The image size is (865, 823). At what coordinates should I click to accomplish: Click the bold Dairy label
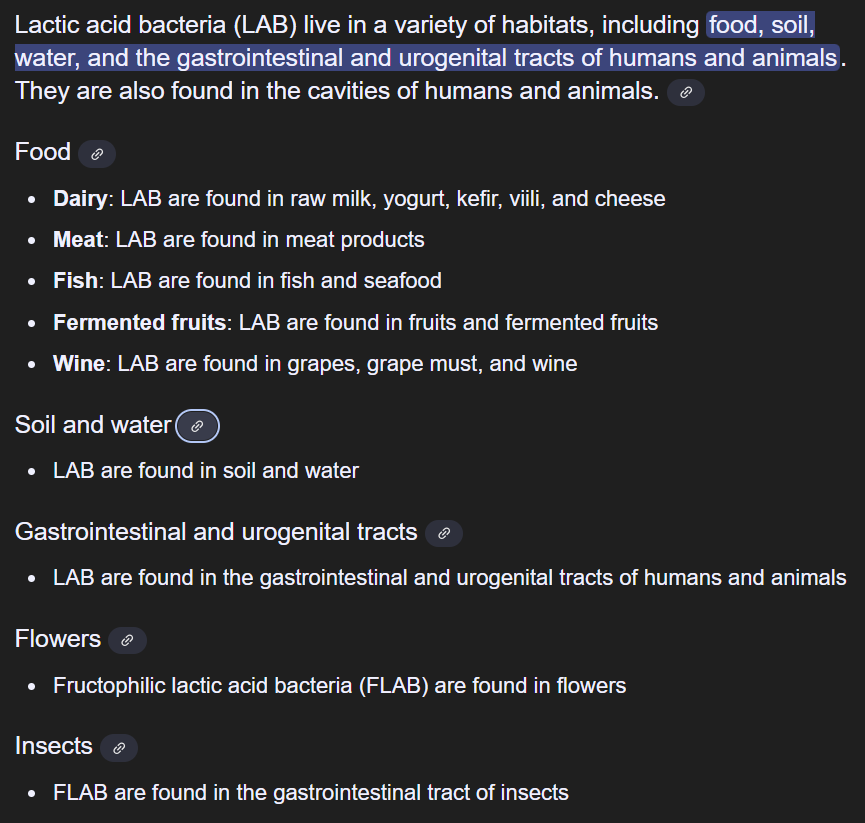(79, 198)
